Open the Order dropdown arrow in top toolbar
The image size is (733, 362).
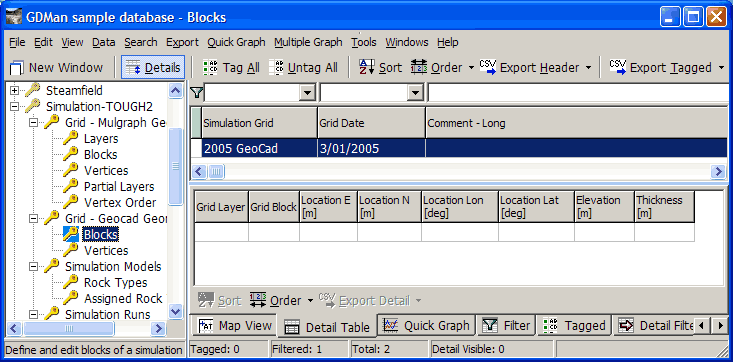click(471, 68)
